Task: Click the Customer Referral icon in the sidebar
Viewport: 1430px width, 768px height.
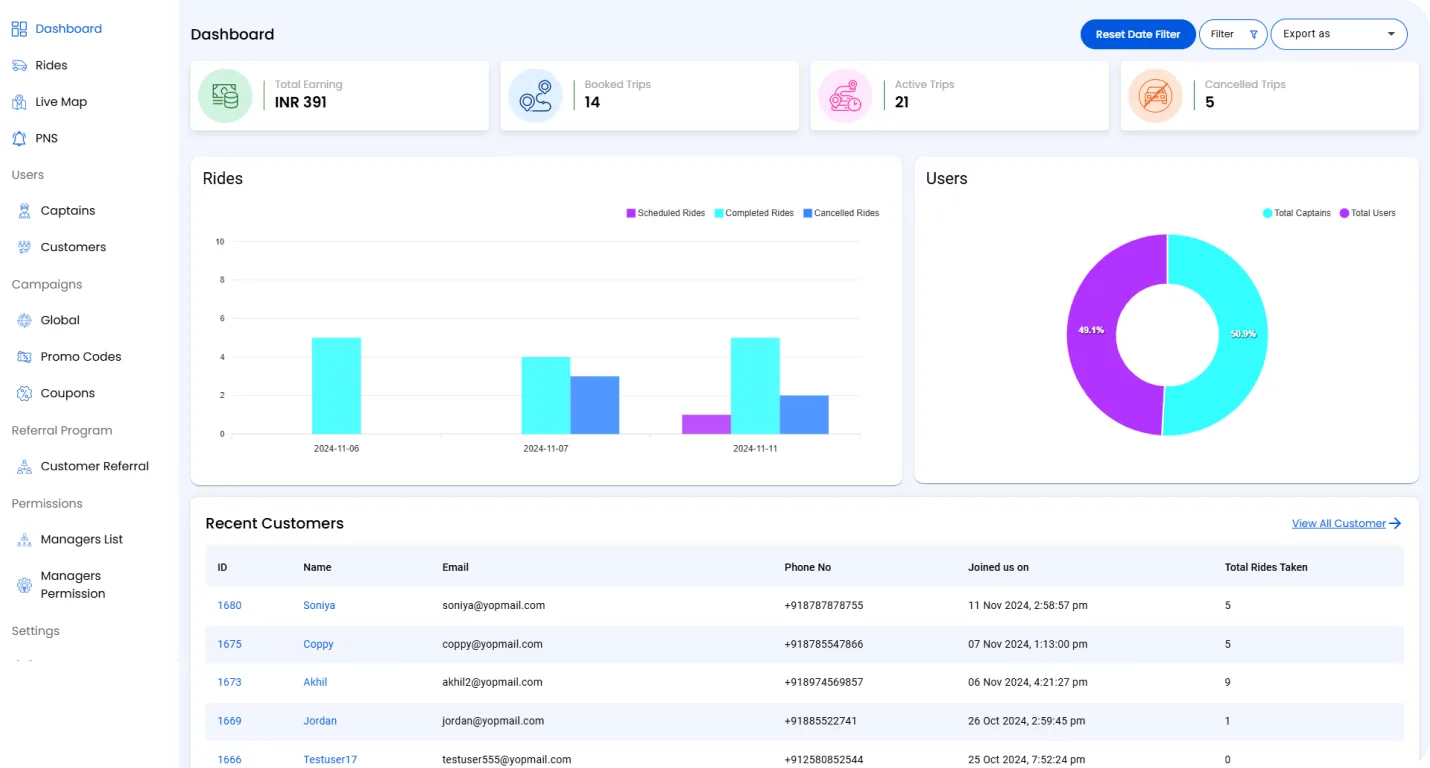Action: (24, 466)
